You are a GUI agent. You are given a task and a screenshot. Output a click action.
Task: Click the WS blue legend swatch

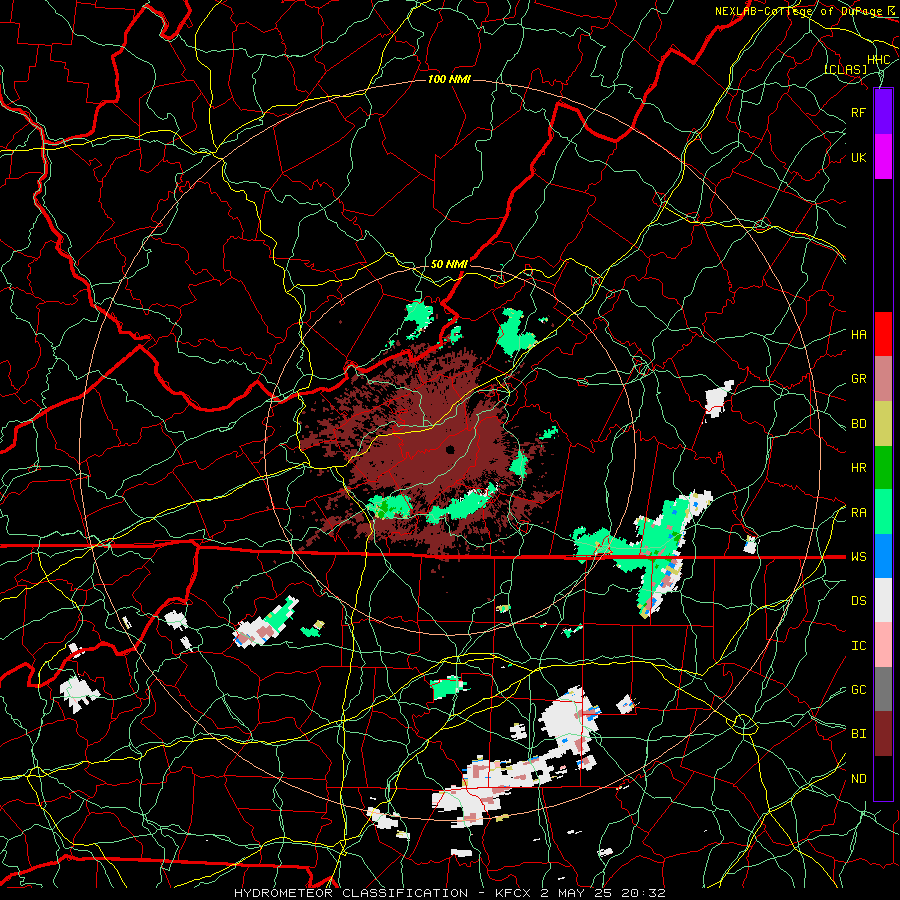[883, 556]
